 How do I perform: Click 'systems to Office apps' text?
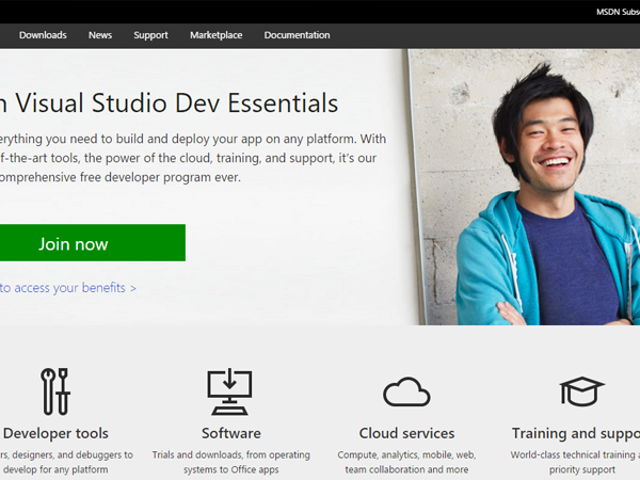pos(231,469)
